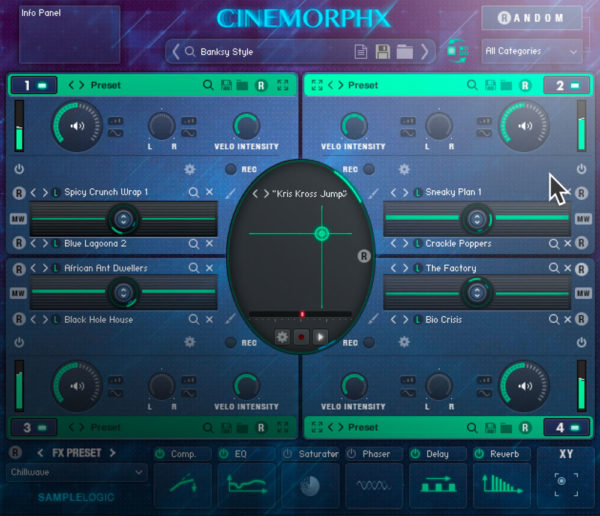Remove Spicy Crunch Wrap 1 with X
Image resolution: width=600 pixels, height=516 pixels.
point(209,192)
